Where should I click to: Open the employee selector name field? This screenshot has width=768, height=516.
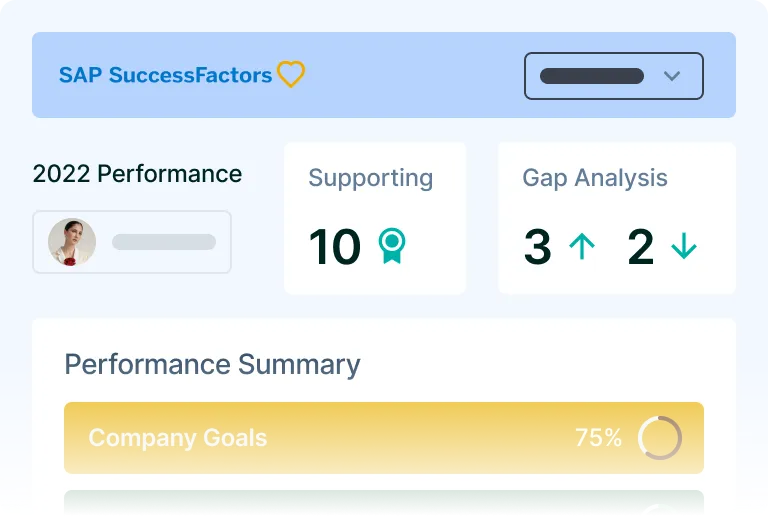pos(164,242)
